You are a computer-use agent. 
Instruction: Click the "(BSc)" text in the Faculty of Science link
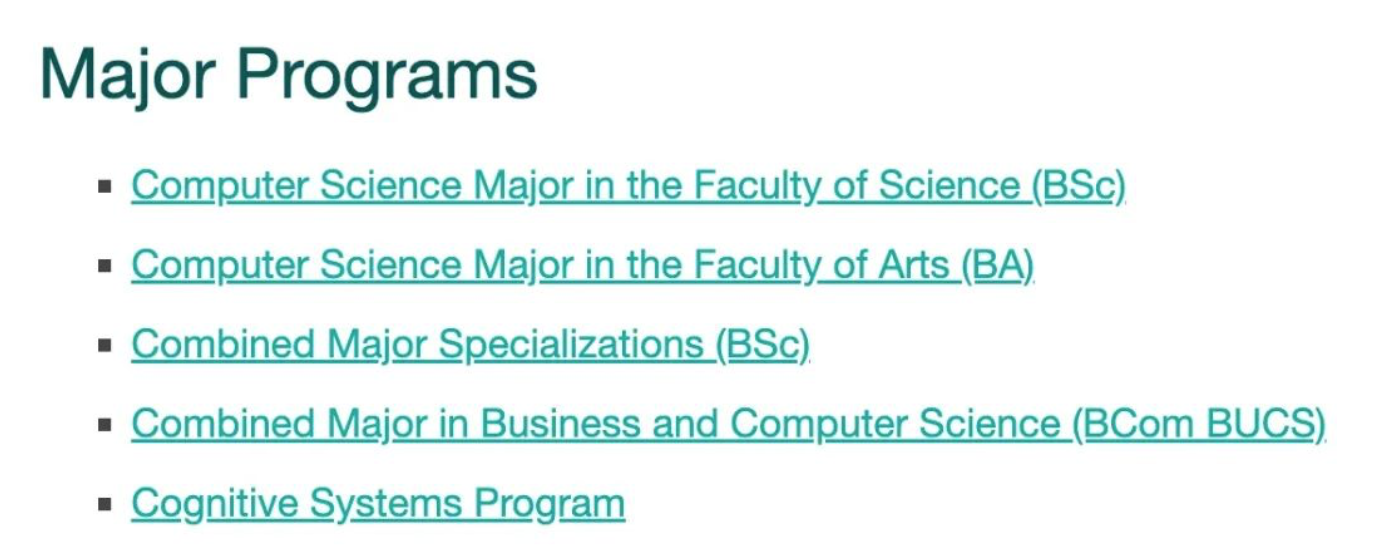tap(1078, 186)
